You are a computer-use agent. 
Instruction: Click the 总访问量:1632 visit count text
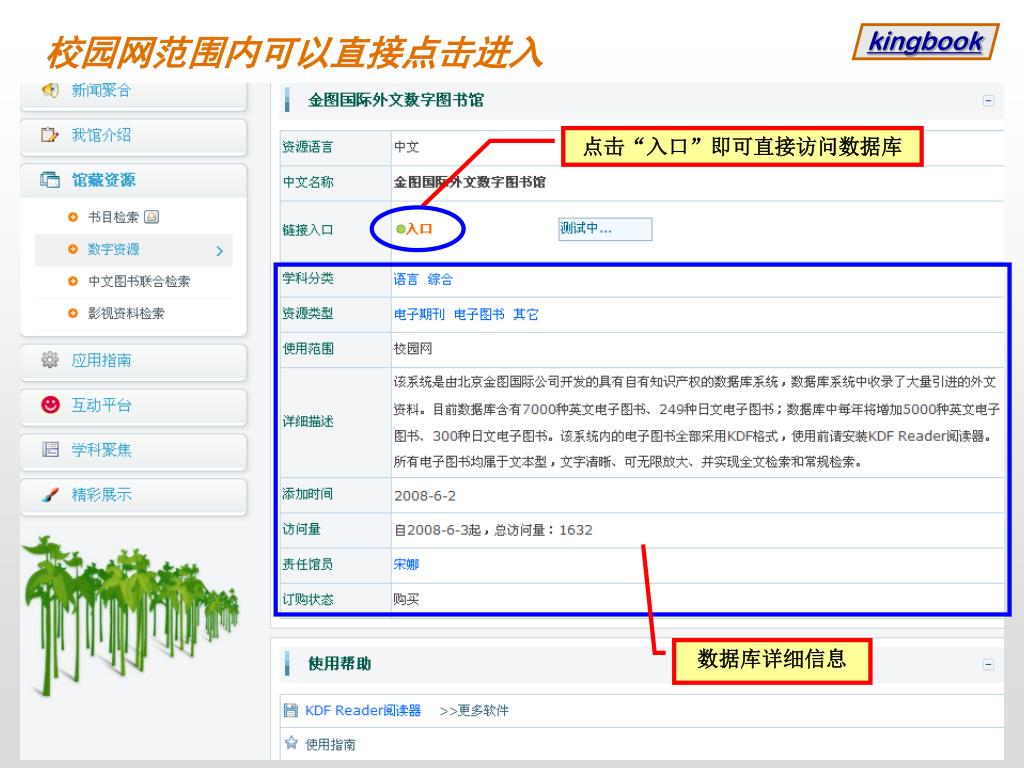543,530
